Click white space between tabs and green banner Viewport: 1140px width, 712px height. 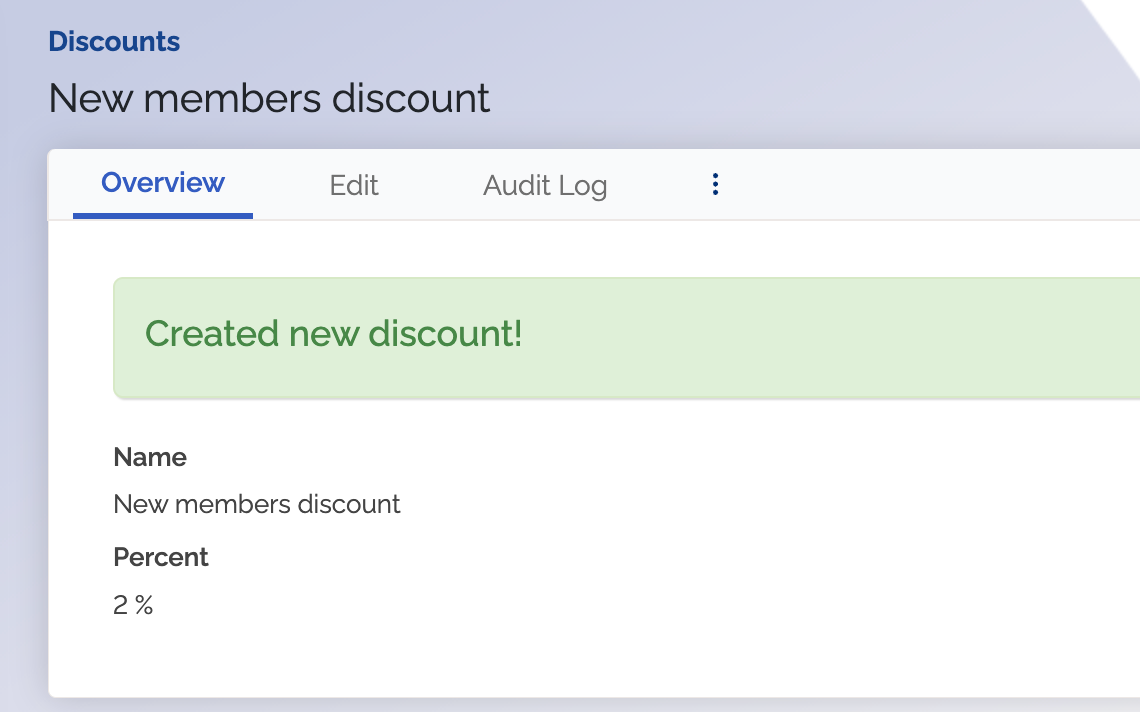(582, 249)
